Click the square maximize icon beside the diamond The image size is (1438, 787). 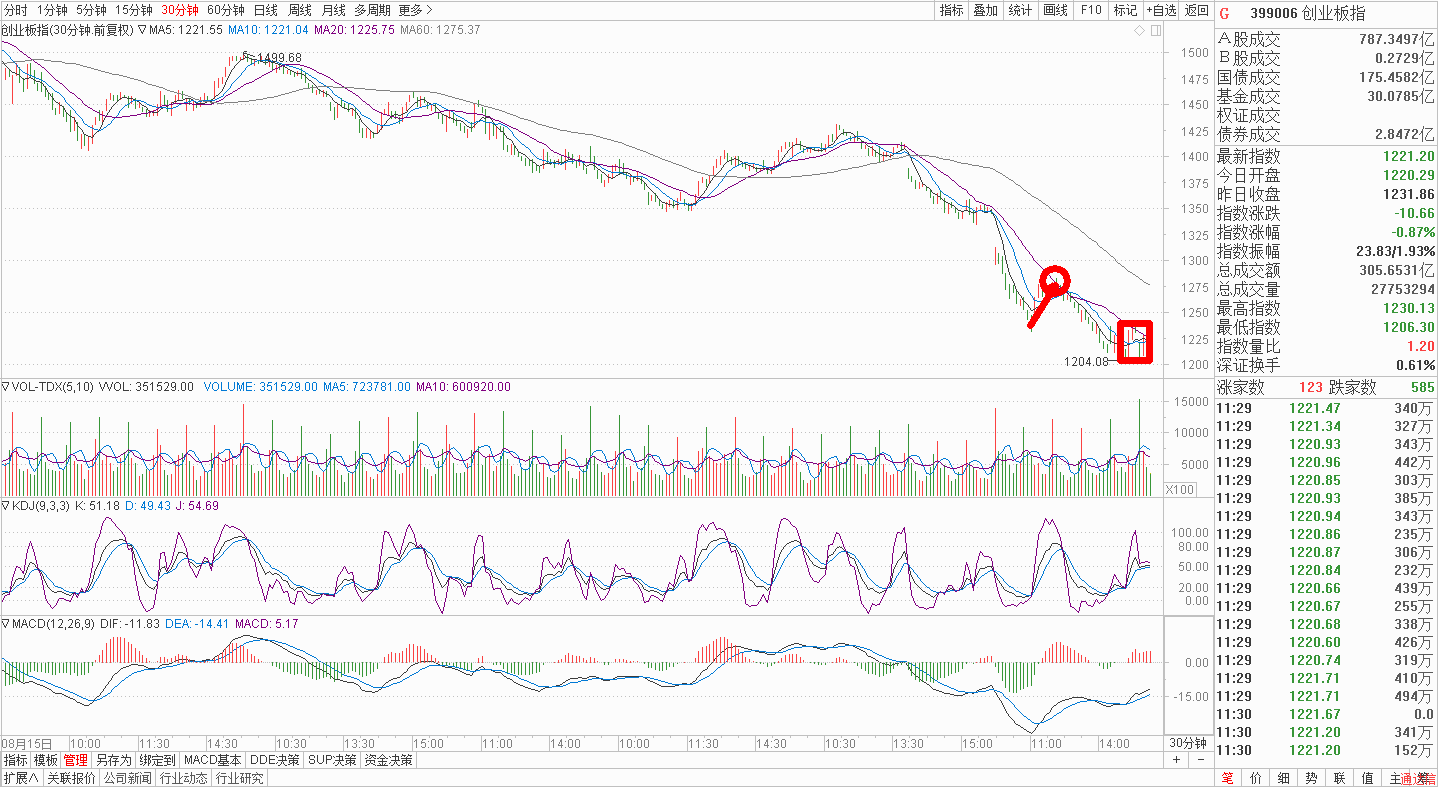(x=1156, y=31)
